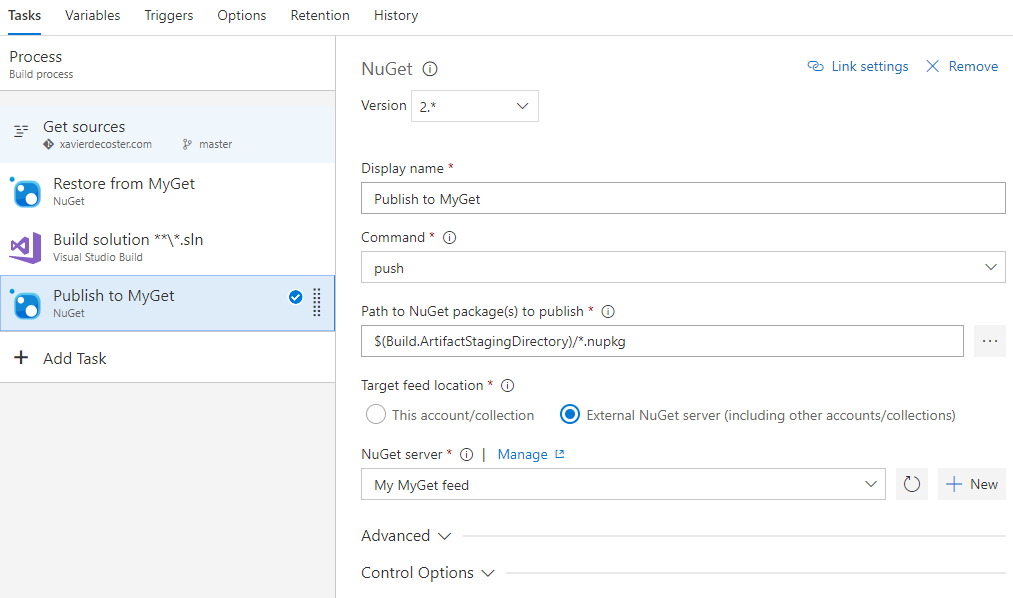This screenshot has width=1013, height=598.
Task: Click the New NuGet server button
Action: pyautogui.click(x=972, y=484)
